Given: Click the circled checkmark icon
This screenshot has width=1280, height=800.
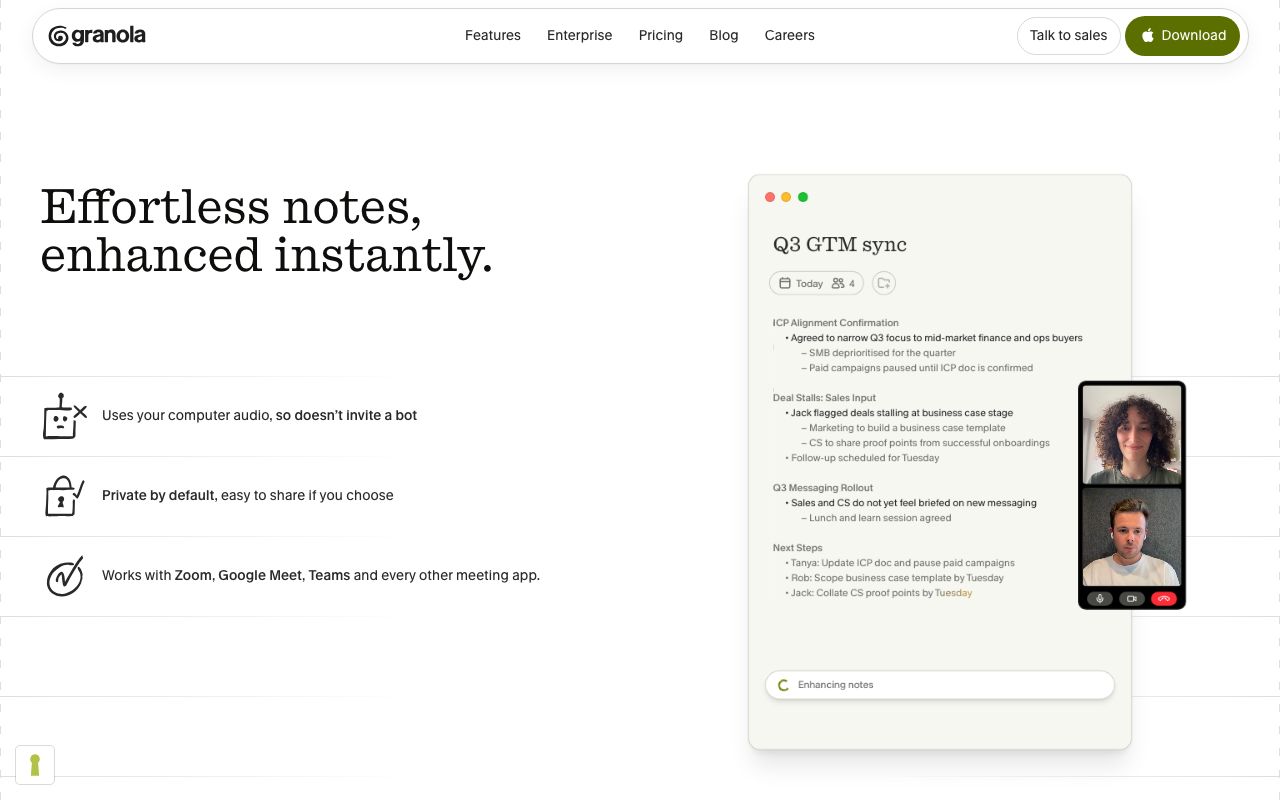Looking at the screenshot, I should click(x=65, y=576).
